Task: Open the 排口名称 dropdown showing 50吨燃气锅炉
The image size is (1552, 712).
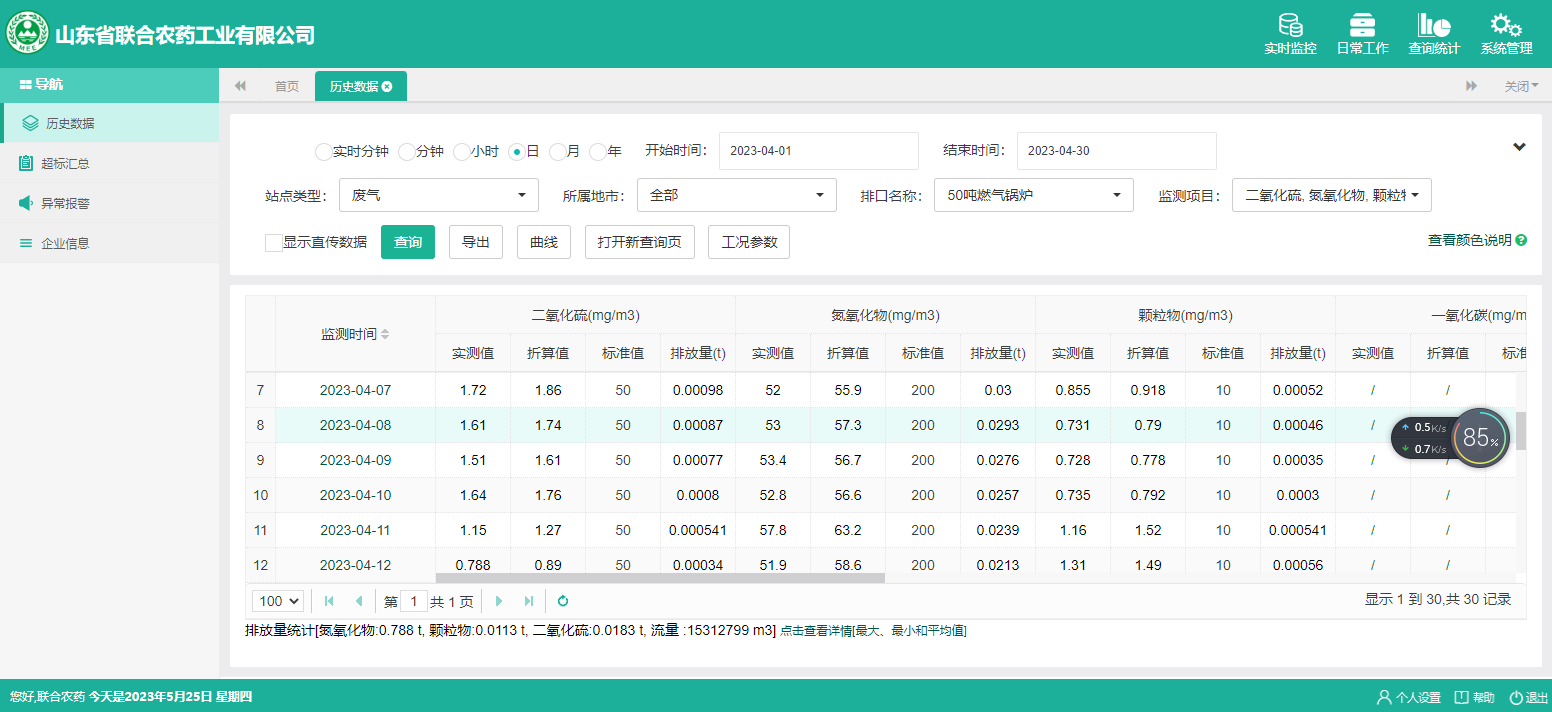Action: click(x=1034, y=195)
